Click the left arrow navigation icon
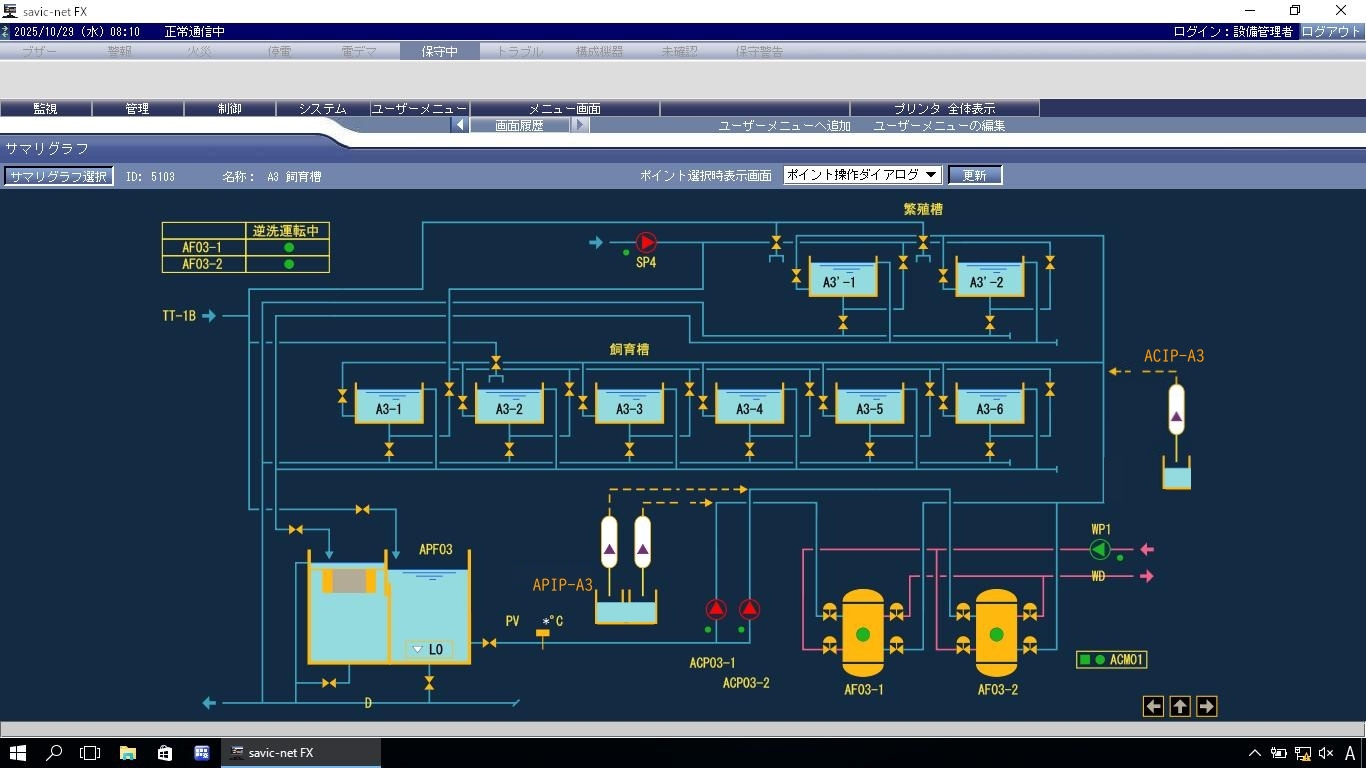The height and width of the screenshot is (768, 1366). pos(1153,707)
